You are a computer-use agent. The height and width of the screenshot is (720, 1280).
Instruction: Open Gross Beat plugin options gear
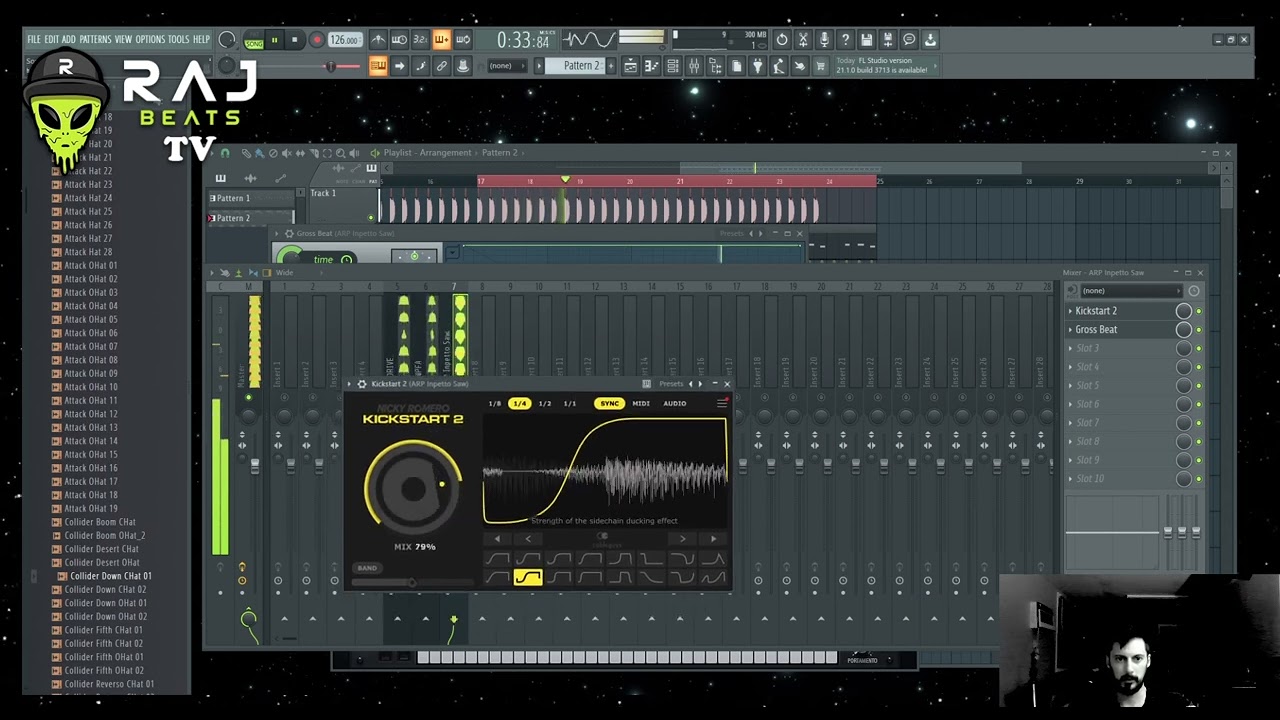(289, 234)
